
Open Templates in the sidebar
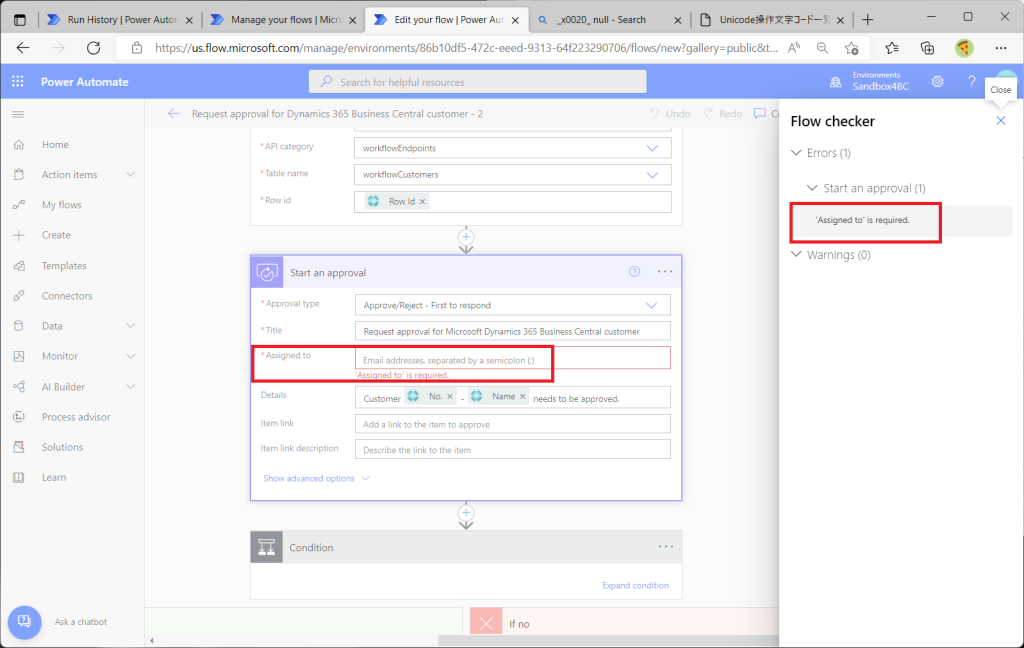pos(64,265)
